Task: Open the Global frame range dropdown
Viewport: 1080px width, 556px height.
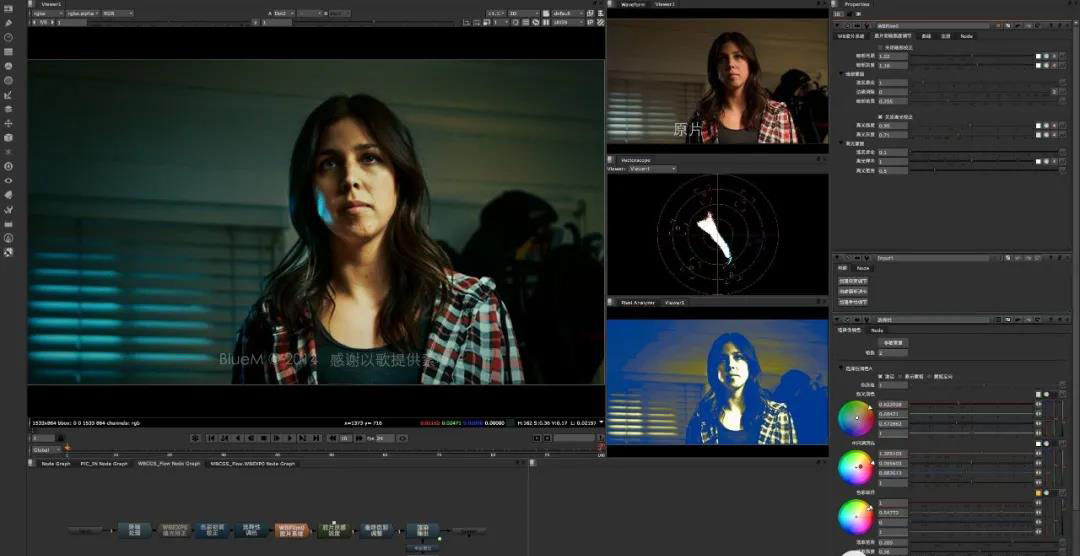Action: coord(46,450)
